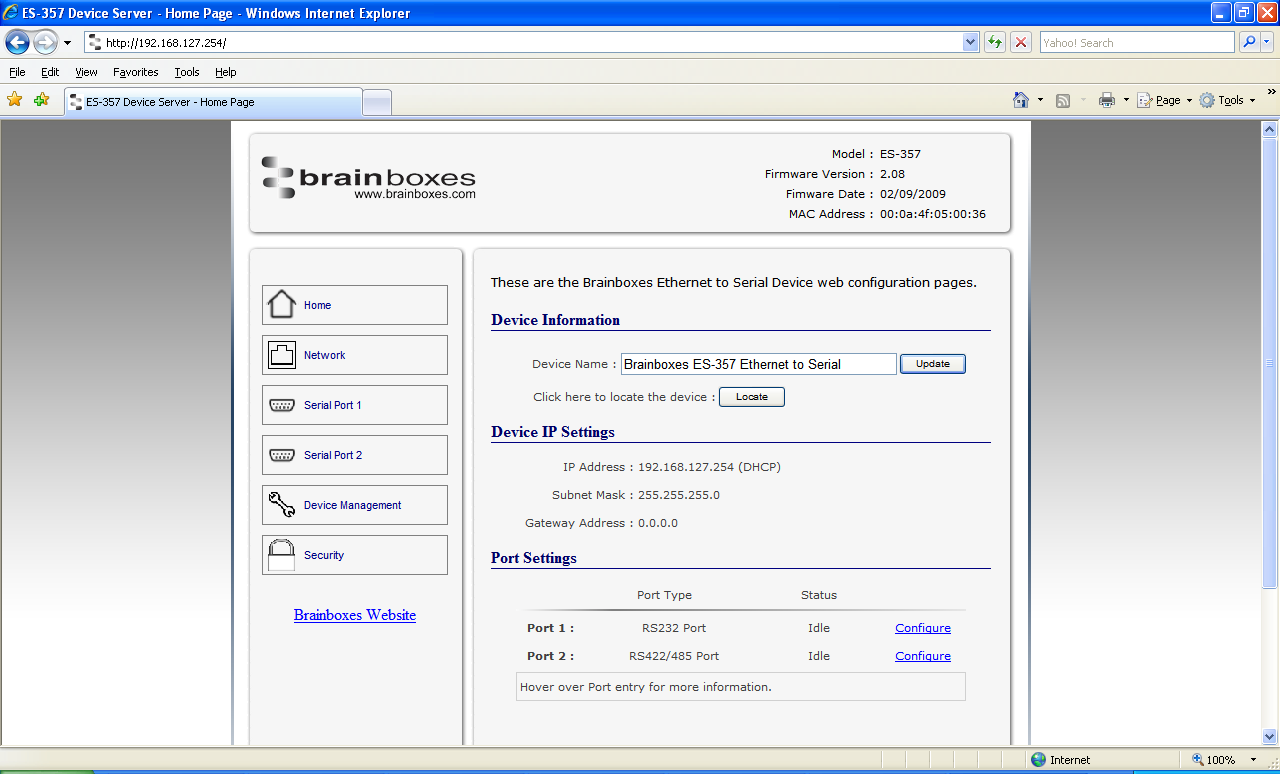Viewport: 1280px width, 774px height.
Task: Select the Network icon in the sidebar
Action: tap(281, 354)
